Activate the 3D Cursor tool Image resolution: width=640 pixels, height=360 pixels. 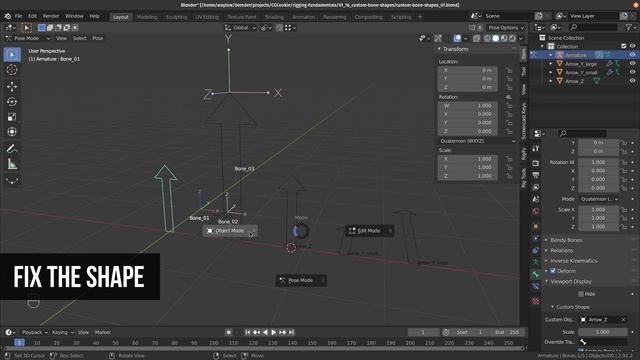click(12, 70)
